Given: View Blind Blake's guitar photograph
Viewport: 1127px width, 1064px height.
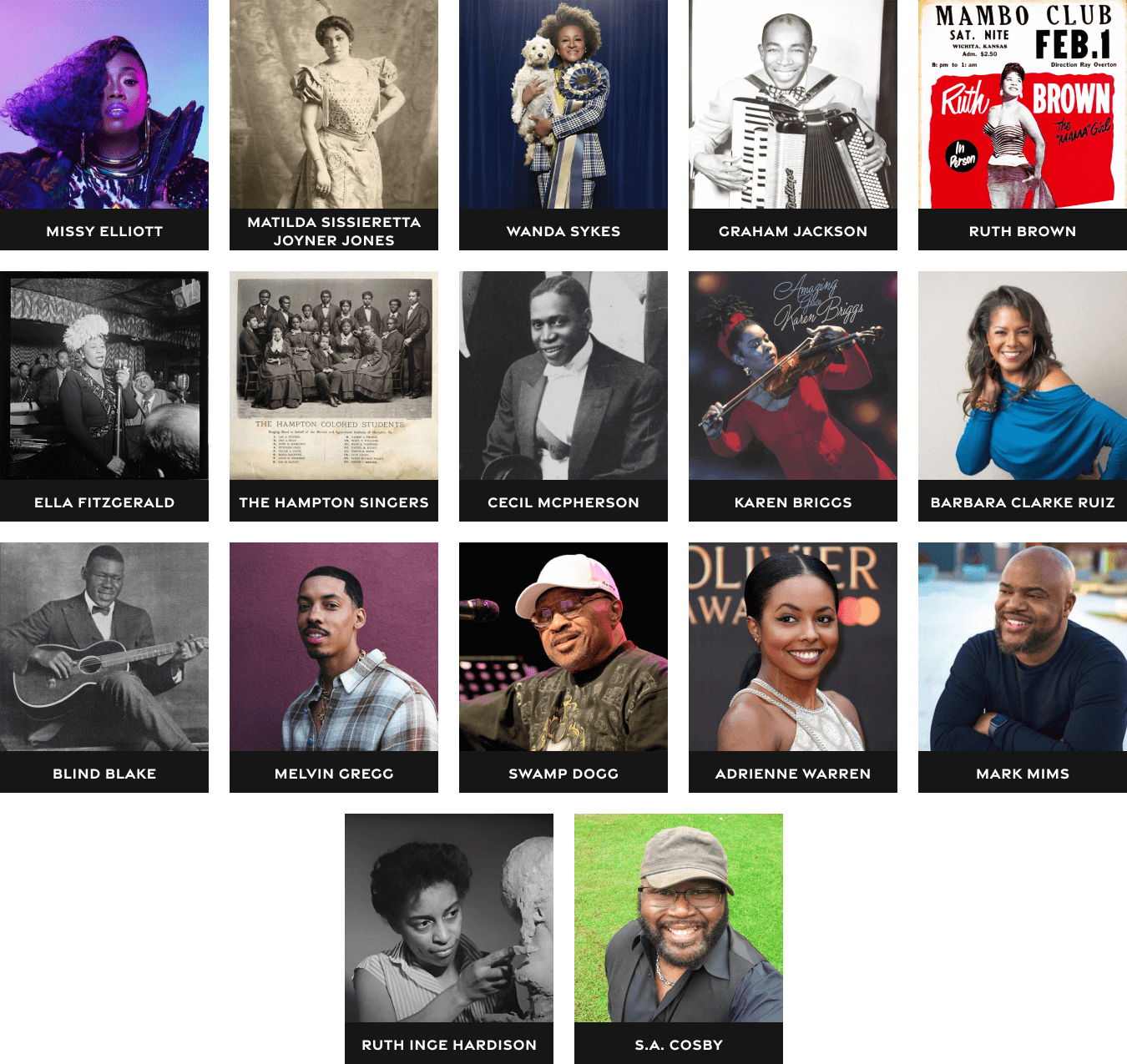Looking at the screenshot, I should click(x=104, y=647).
